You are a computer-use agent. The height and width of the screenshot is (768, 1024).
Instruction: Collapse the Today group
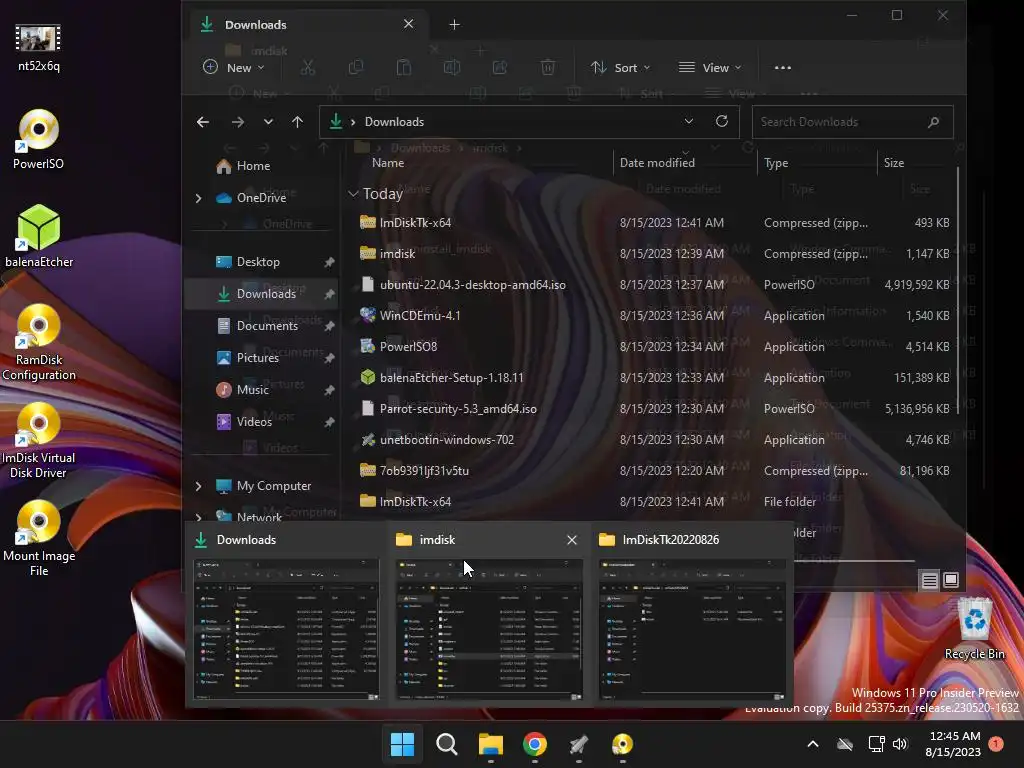point(353,194)
